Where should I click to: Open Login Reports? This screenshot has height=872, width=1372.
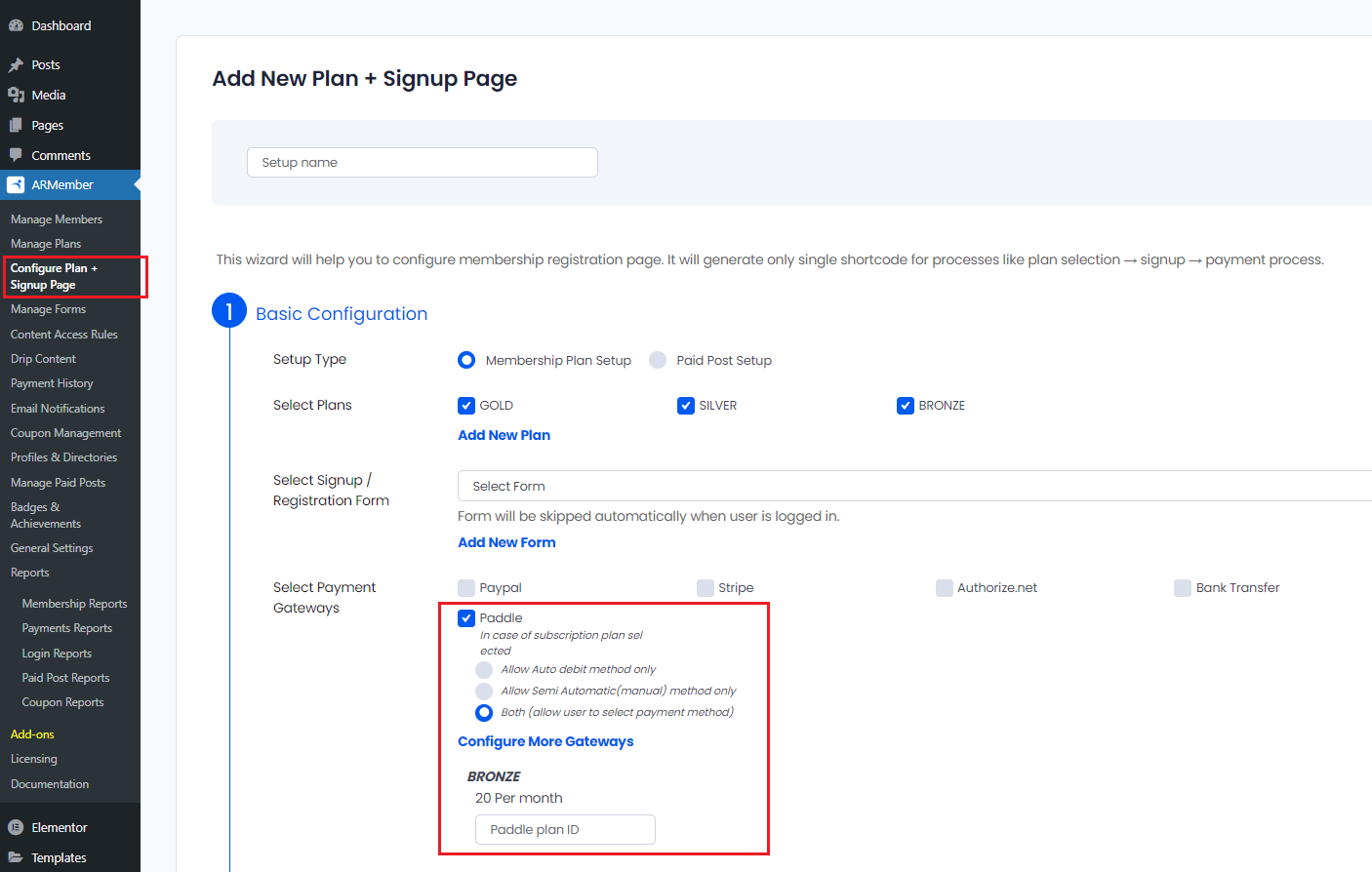57,654
